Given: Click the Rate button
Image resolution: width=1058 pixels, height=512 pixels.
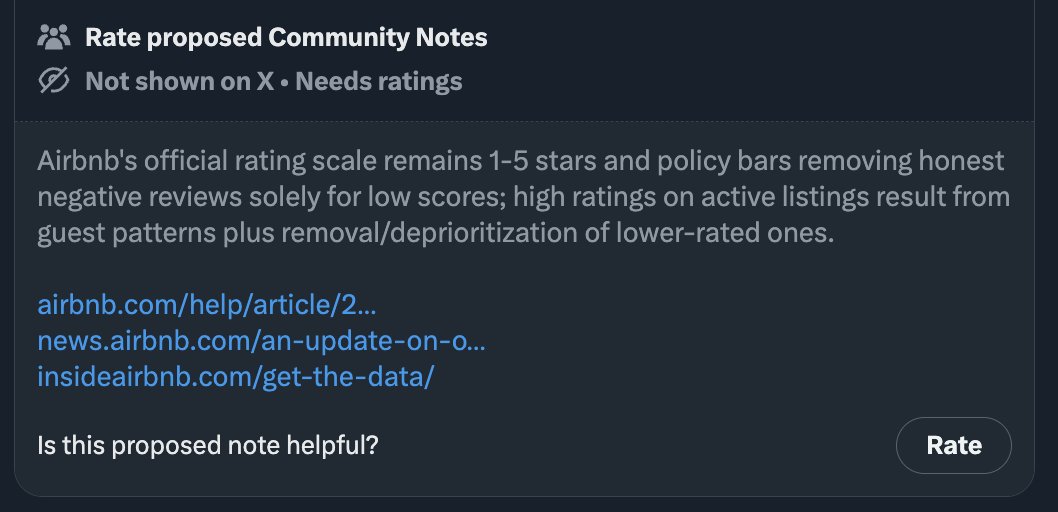Looking at the screenshot, I should (953, 445).
